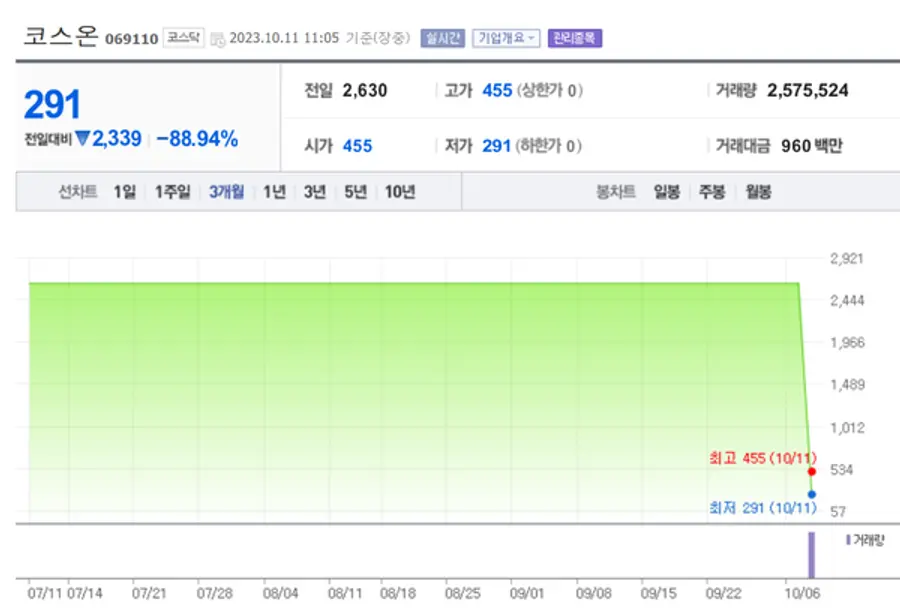Show the 1년 line chart
The image size is (900, 615).
[x=274, y=192]
